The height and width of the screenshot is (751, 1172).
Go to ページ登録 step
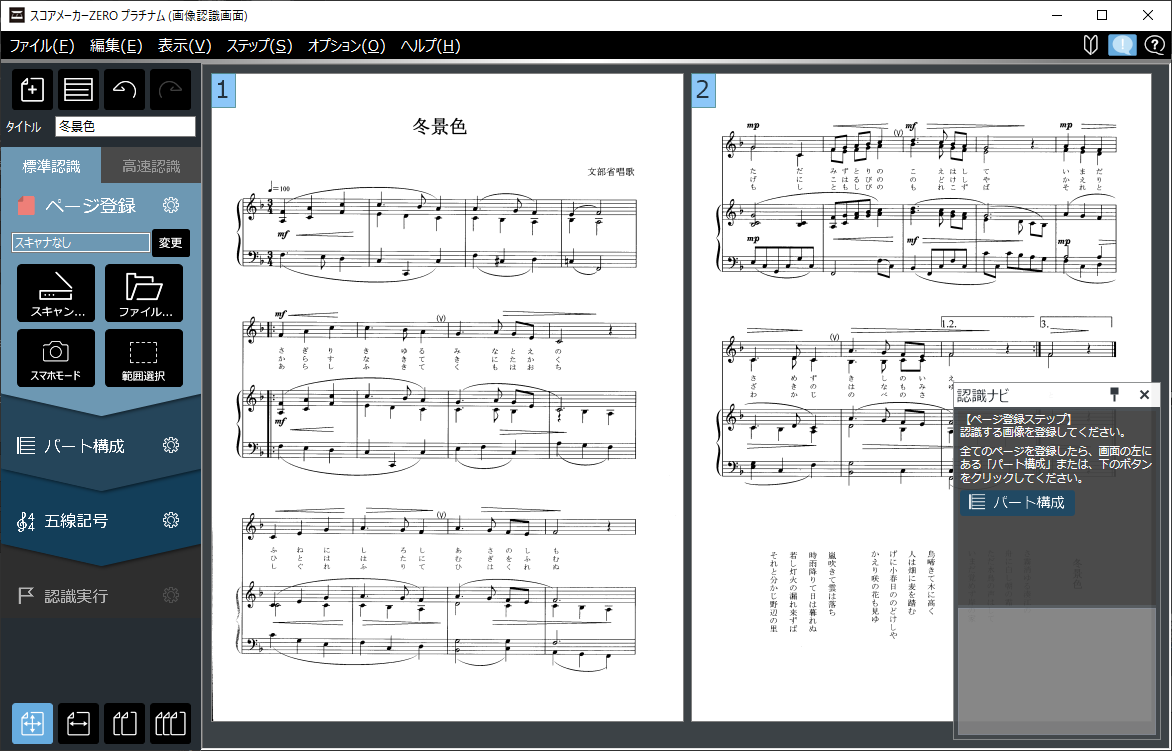click(90, 205)
